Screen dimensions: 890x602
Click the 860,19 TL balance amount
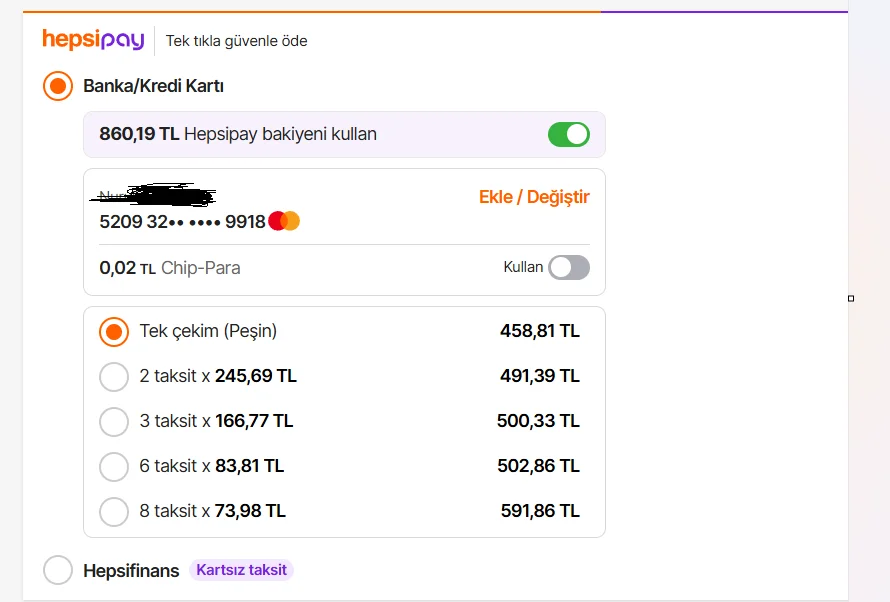pos(139,134)
